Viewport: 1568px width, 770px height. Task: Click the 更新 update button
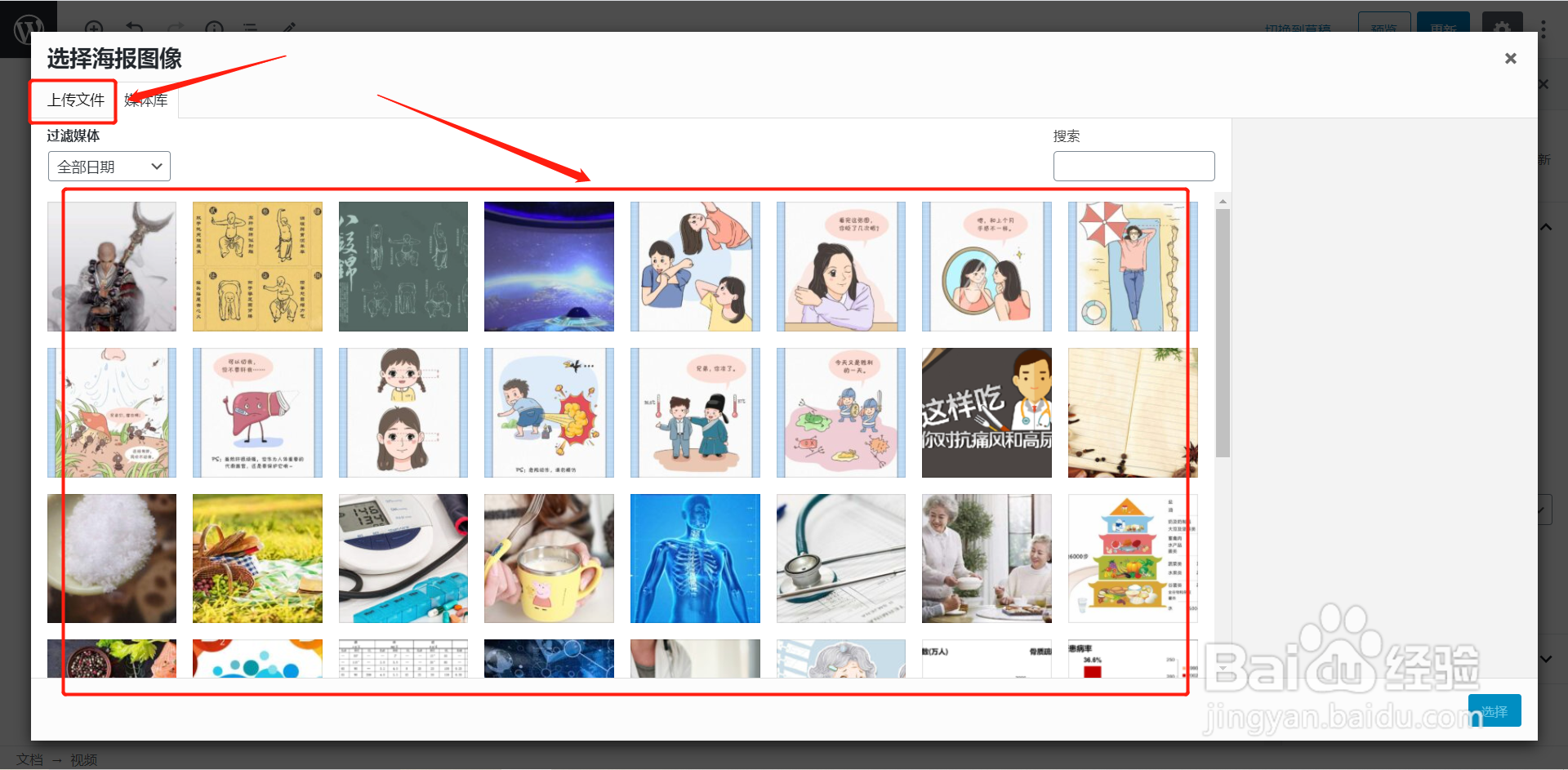coord(1444,27)
